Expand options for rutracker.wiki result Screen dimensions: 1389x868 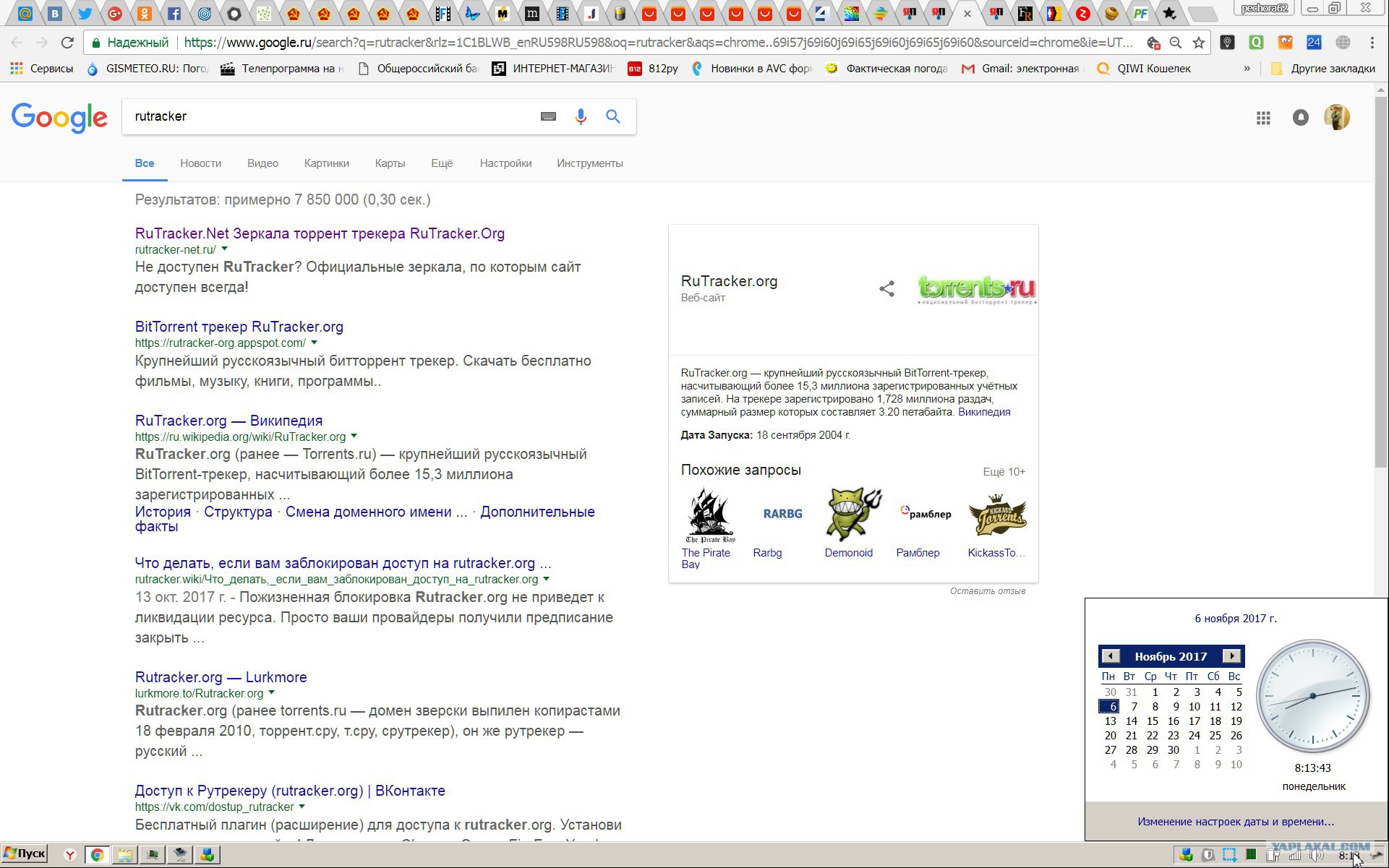click(x=546, y=578)
